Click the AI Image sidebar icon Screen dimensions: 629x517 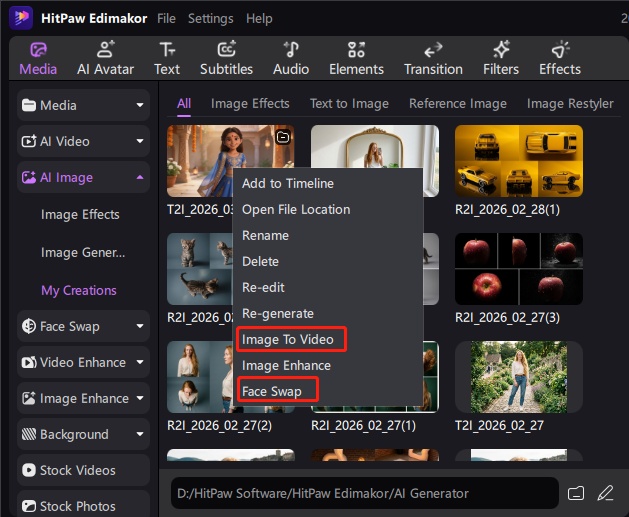tap(28, 177)
